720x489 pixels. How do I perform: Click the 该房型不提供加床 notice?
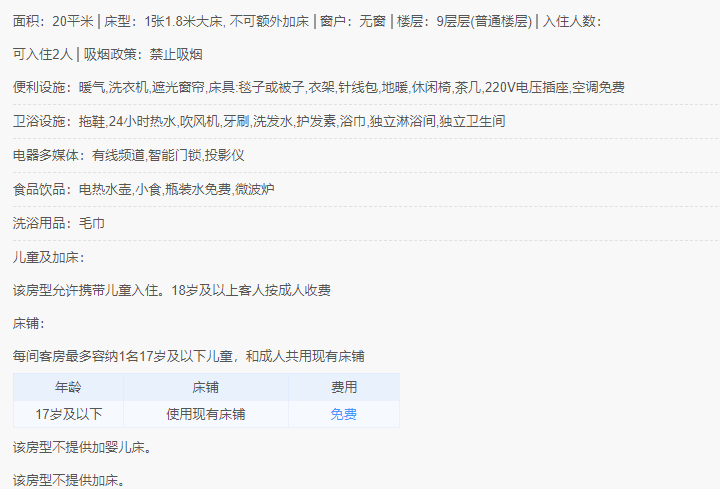pos(69,480)
